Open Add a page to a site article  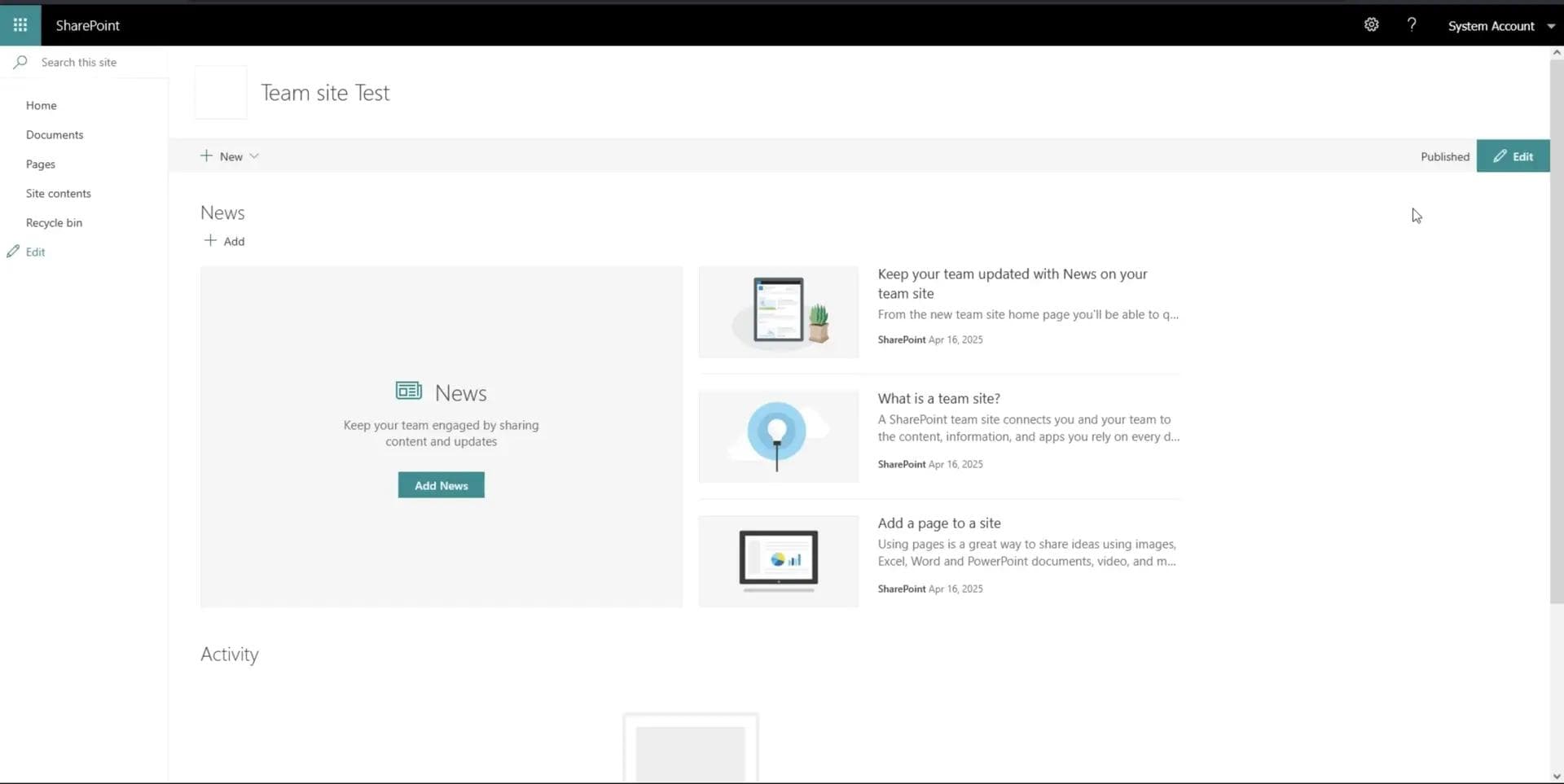tap(939, 523)
